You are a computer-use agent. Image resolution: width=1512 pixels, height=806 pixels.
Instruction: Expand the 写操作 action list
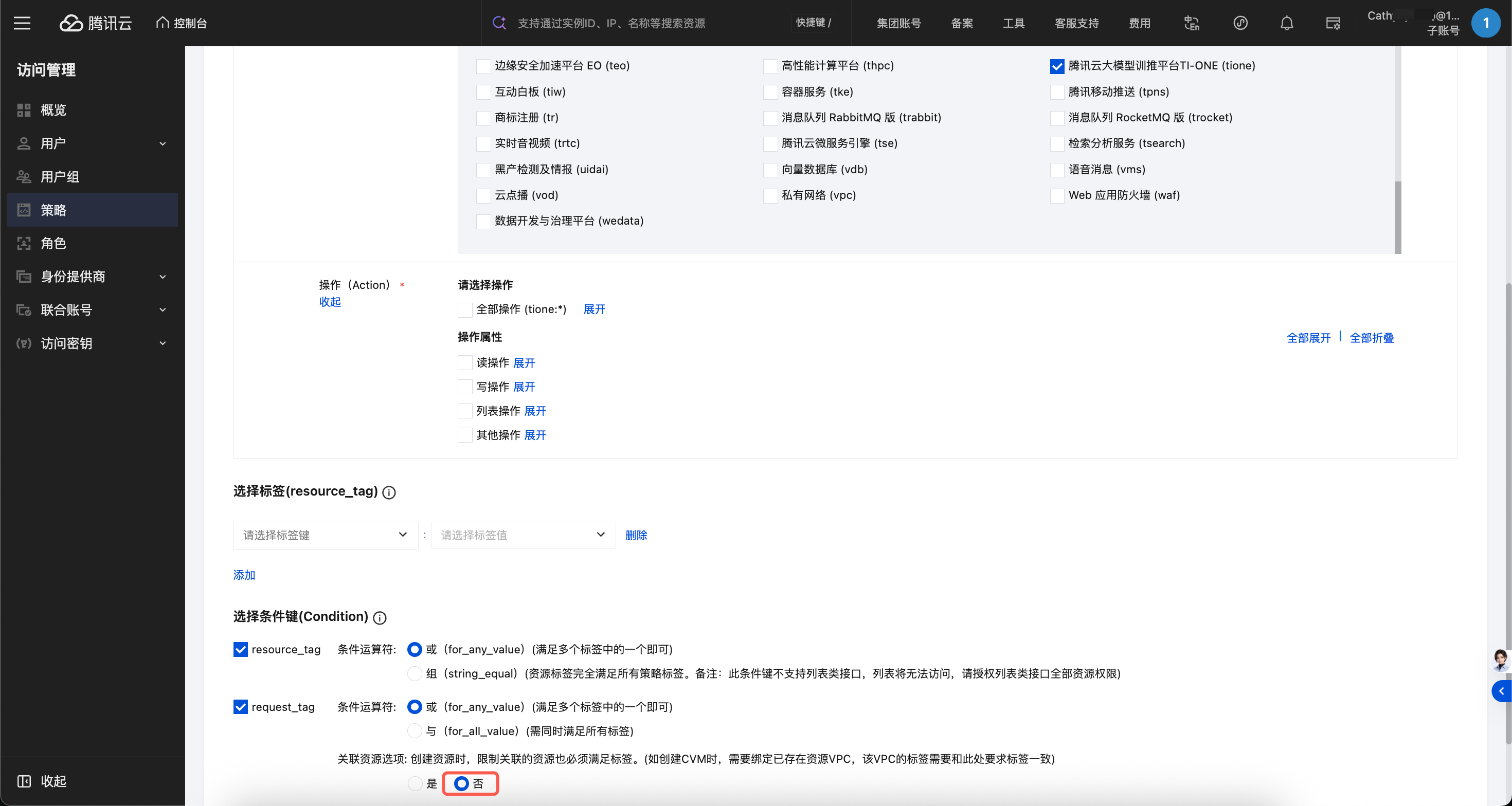pyautogui.click(x=524, y=387)
